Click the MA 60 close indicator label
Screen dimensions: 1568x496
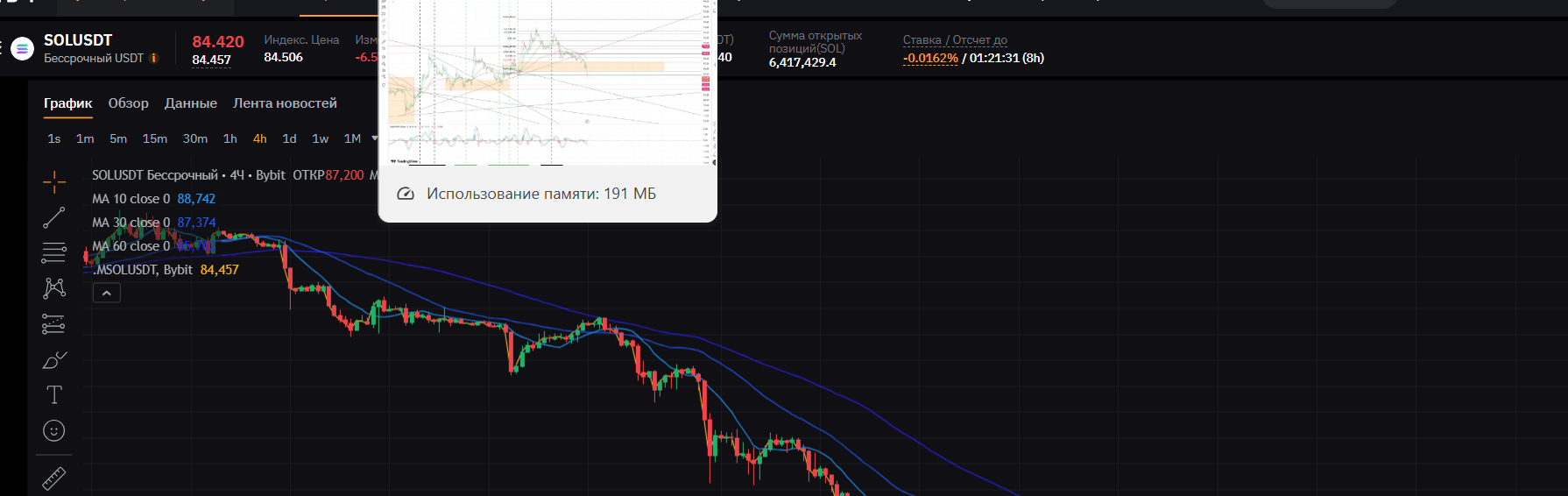pyautogui.click(x=131, y=246)
